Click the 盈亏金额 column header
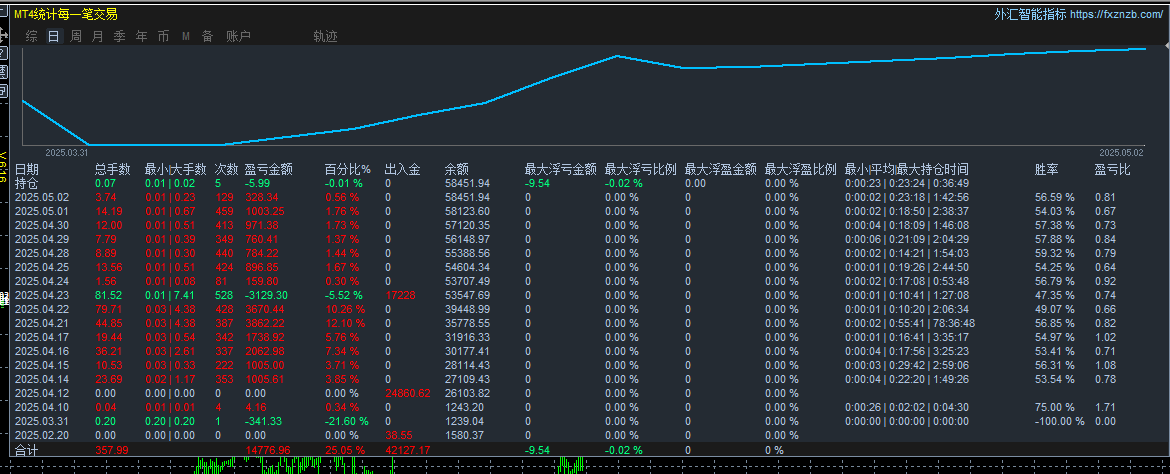1170x474 pixels. pos(269,169)
